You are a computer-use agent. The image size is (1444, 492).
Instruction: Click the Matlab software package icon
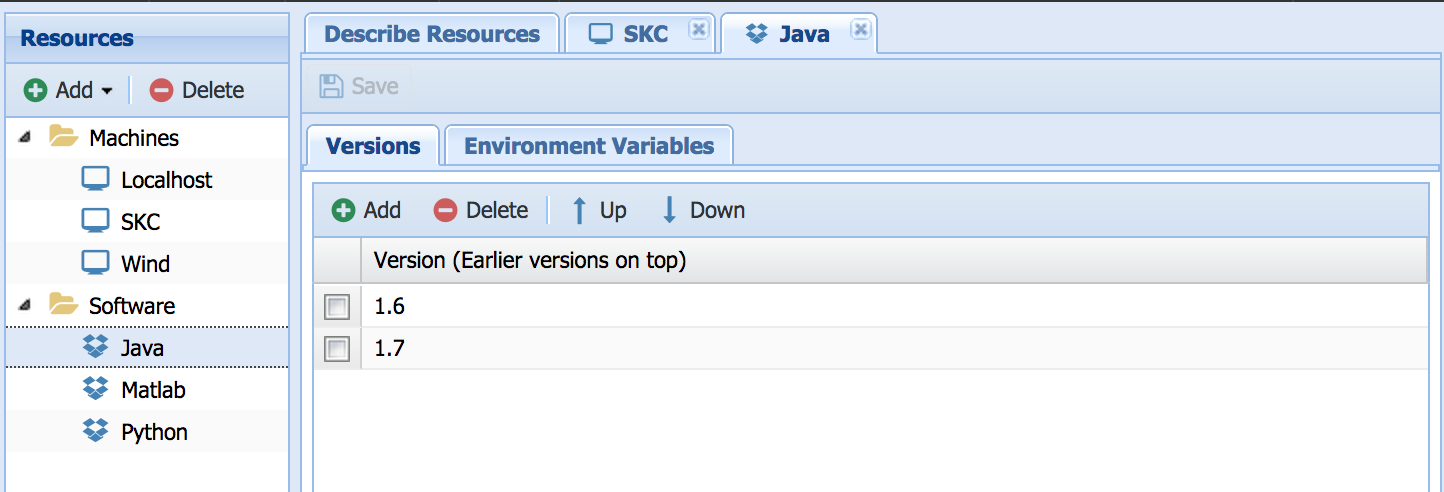pos(96,390)
